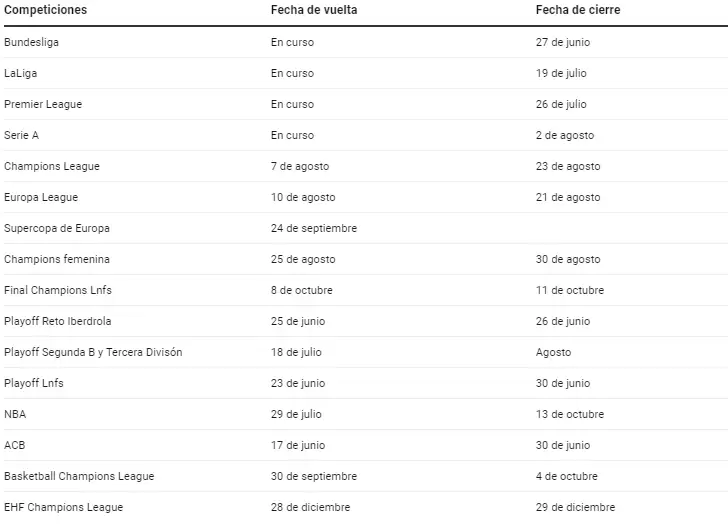The image size is (728, 529).
Task: Select the Bundesliga row name
Action: (x=32, y=42)
